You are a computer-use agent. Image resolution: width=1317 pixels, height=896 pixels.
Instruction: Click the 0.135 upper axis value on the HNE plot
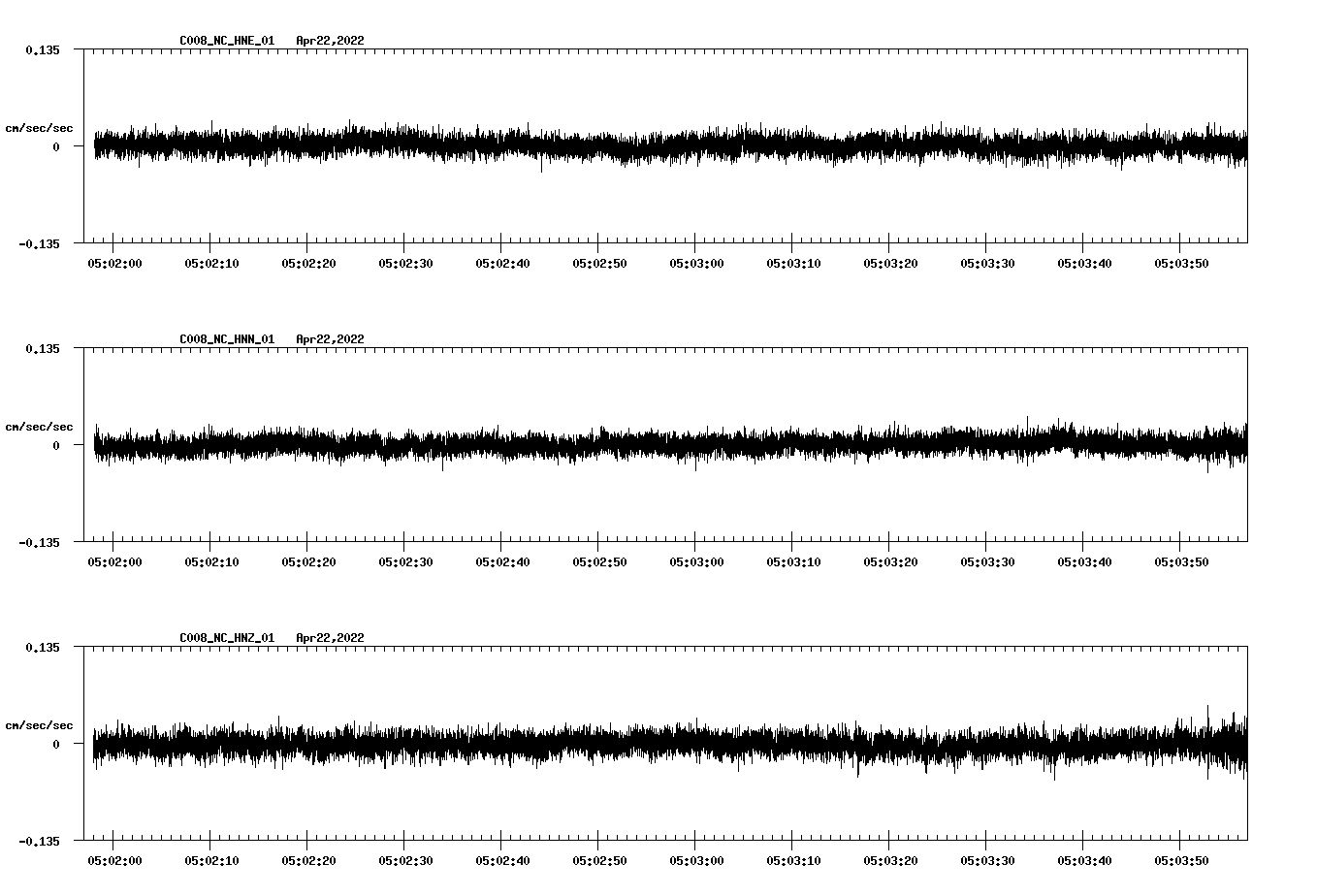(x=42, y=49)
